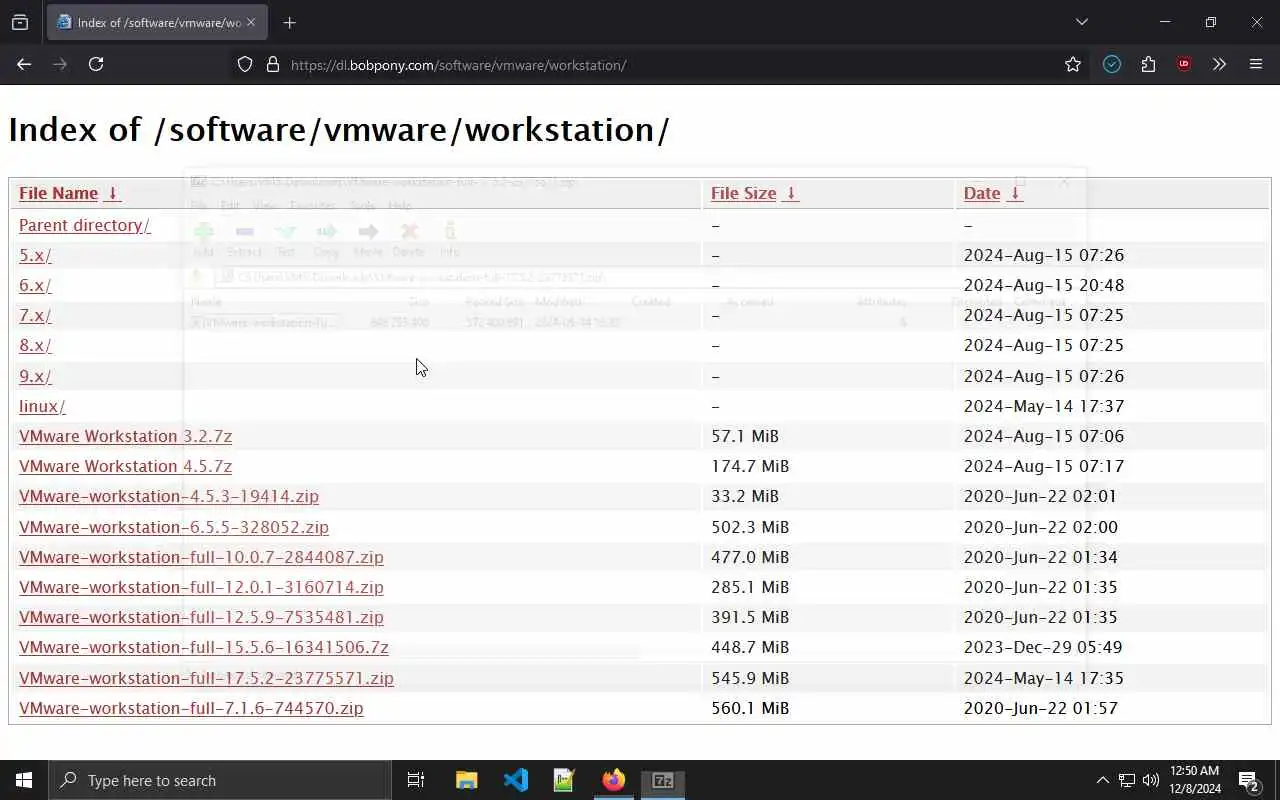Reload the current page
The image size is (1280, 800).
pyautogui.click(x=96, y=64)
